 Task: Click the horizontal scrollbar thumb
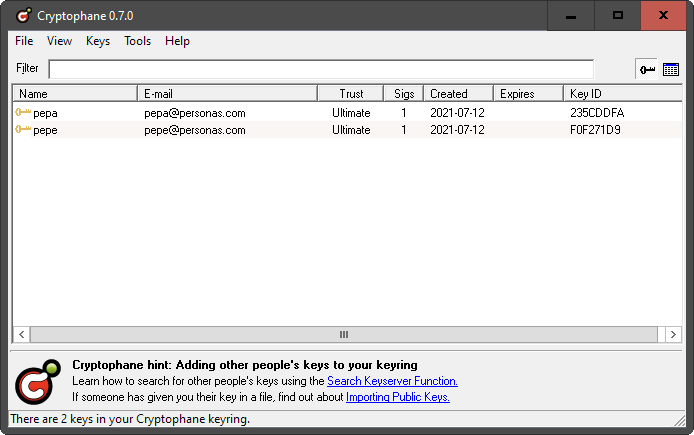pyautogui.click(x=344, y=335)
